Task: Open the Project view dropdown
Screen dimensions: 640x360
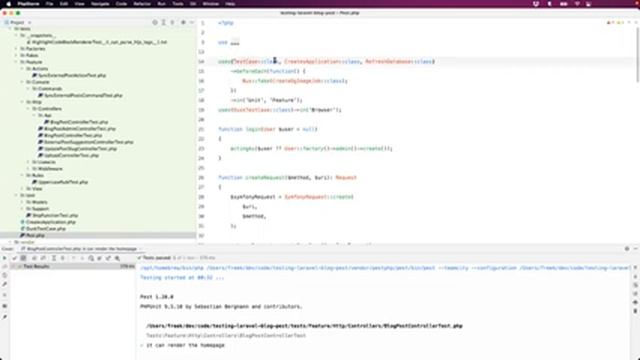Action: pyautogui.click(x=18, y=22)
